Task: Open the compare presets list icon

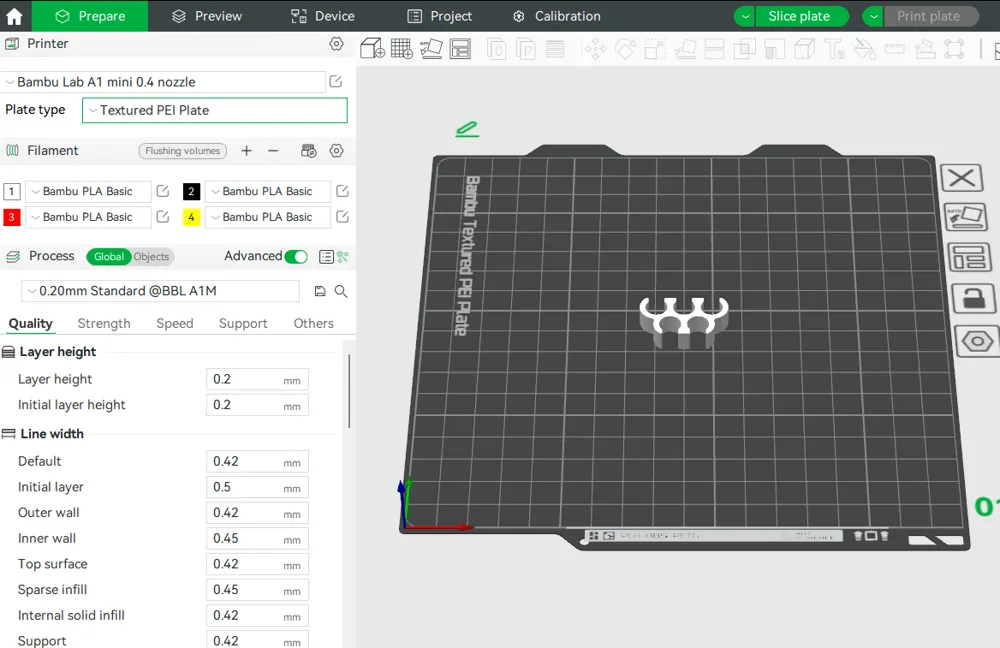Action: pyautogui.click(x=326, y=256)
